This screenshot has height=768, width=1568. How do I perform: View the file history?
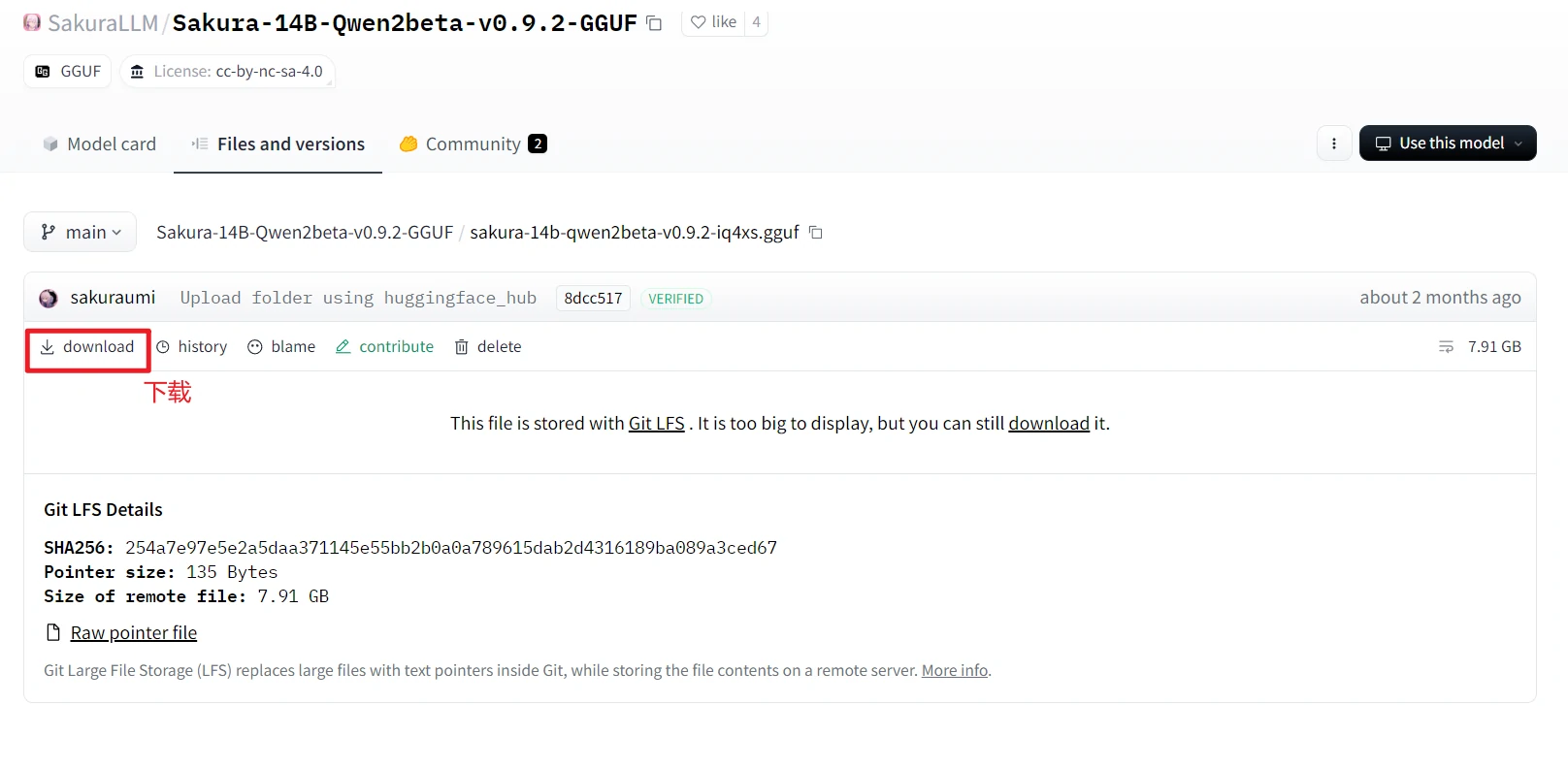coord(192,347)
